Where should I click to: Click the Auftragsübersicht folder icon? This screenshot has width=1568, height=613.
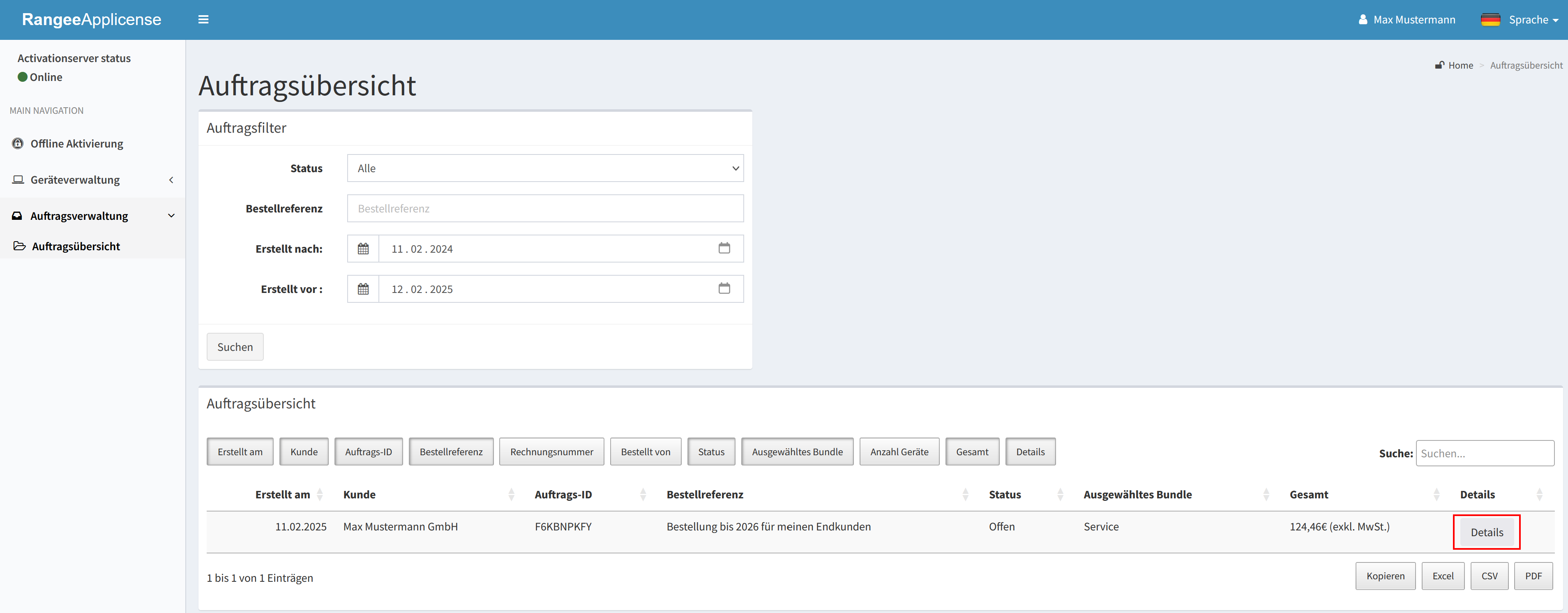coord(19,245)
